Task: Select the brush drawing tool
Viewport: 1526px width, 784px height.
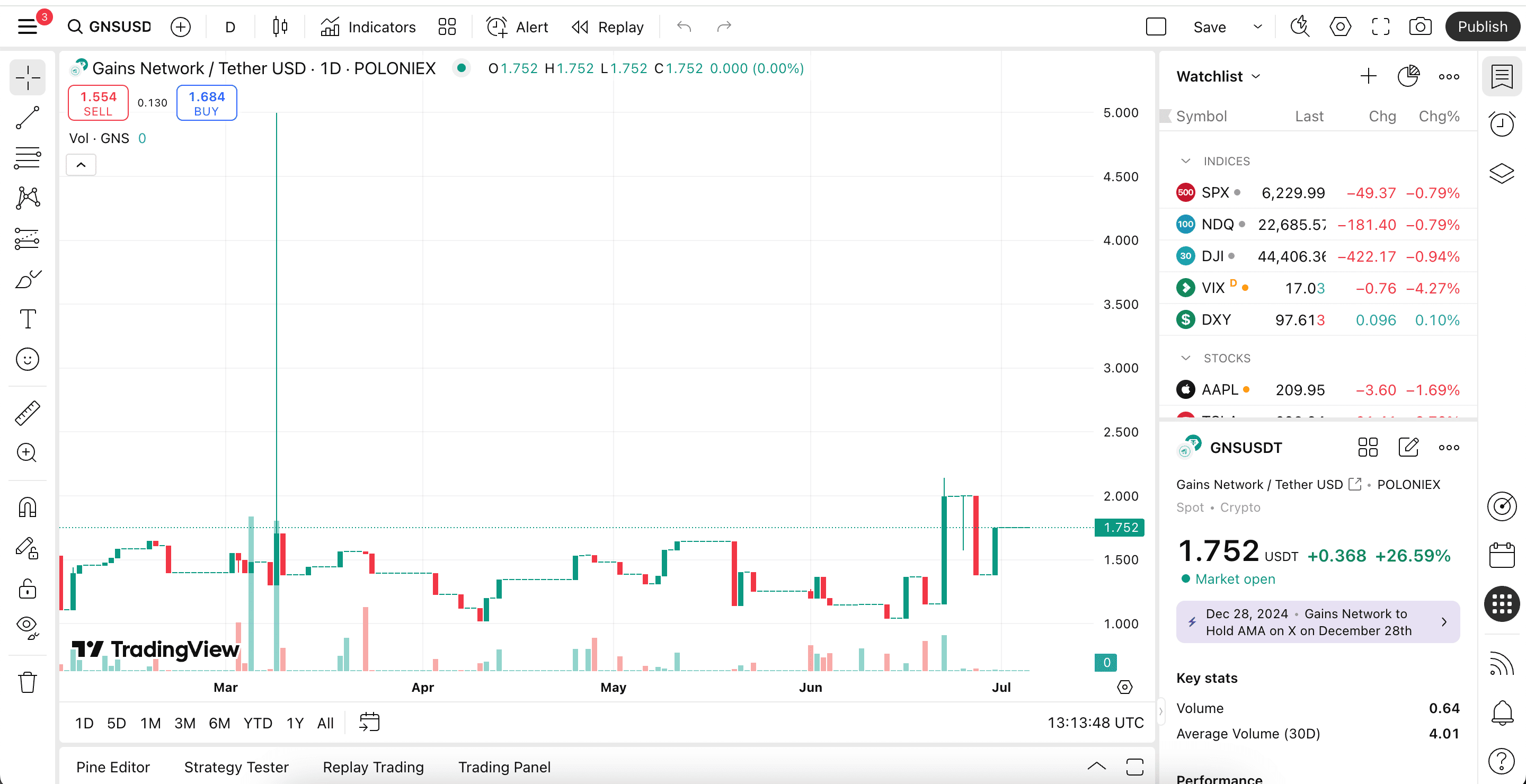Action: [27, 279]
